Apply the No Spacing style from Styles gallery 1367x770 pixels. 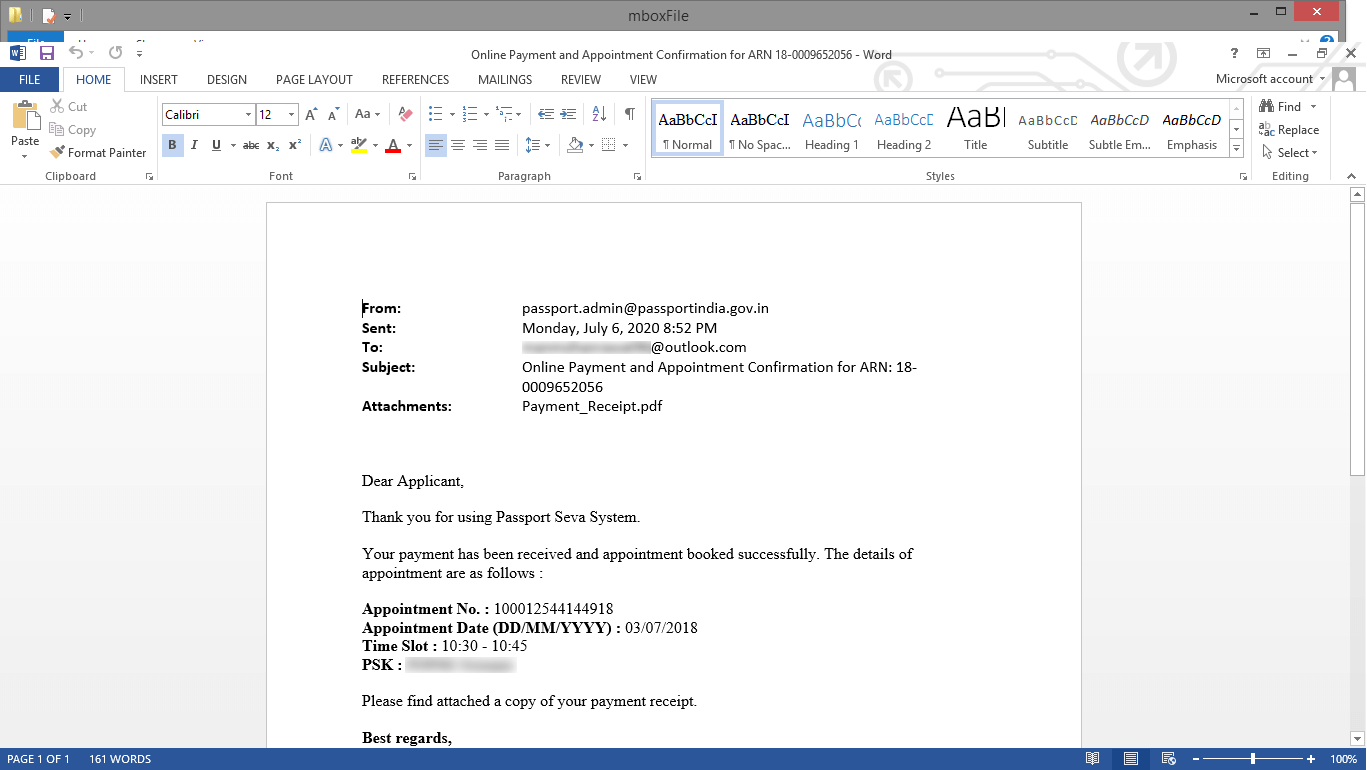(759, 127)
